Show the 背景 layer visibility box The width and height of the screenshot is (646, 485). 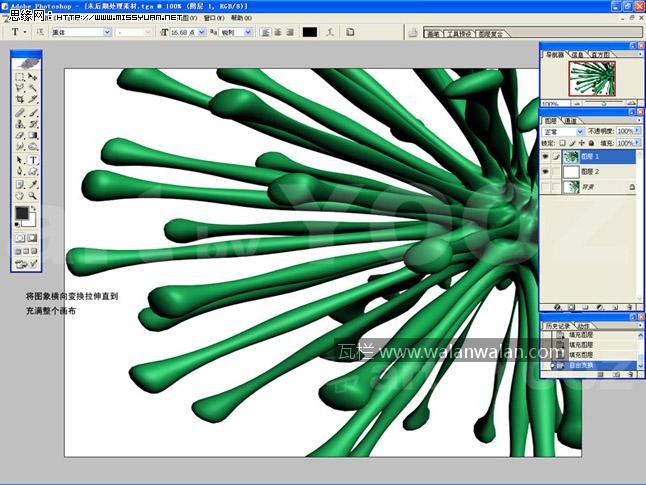click(x=545, y=187)
